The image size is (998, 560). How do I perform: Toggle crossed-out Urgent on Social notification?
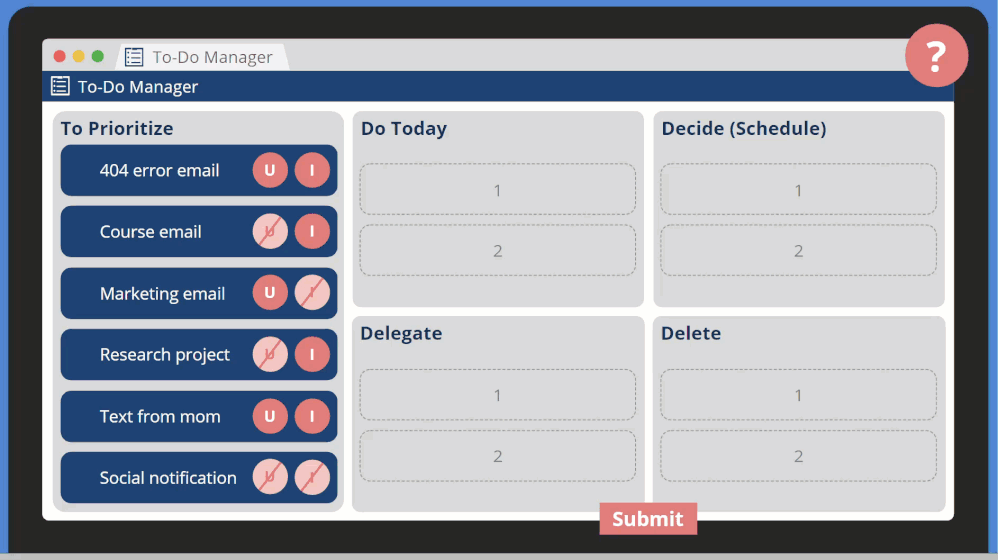tap(270, 478)
